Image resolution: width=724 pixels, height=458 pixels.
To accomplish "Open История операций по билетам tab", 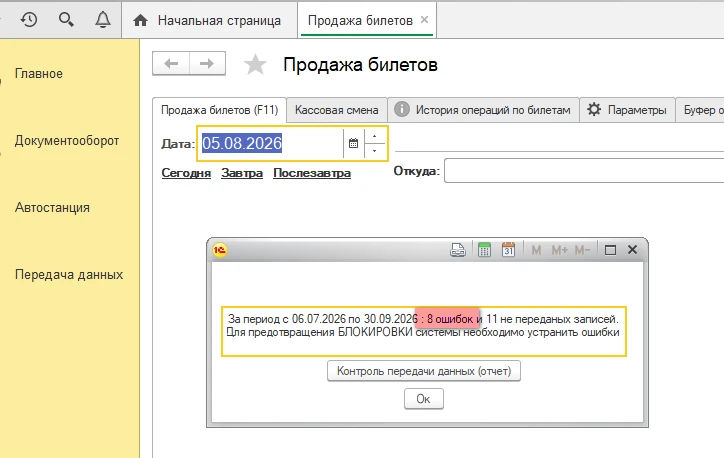I will point(483,110).
